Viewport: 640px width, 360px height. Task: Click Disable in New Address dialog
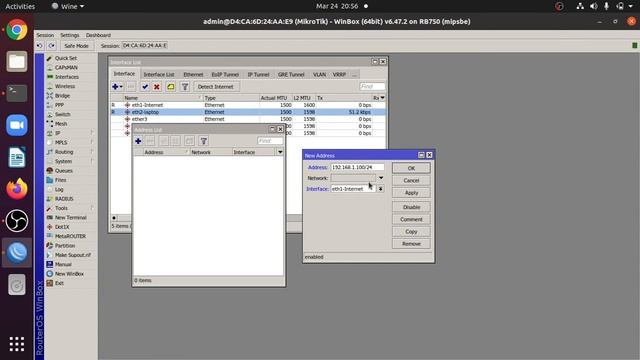pos(411,207)
